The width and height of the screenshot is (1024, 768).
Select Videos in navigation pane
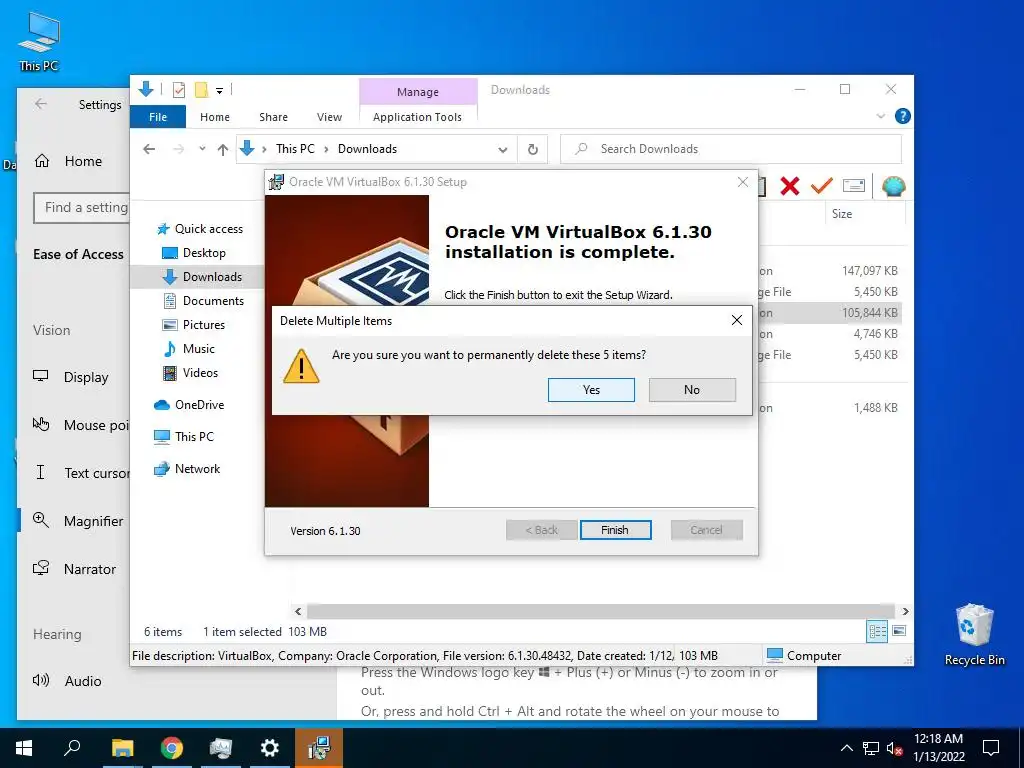tap(191, 373)
